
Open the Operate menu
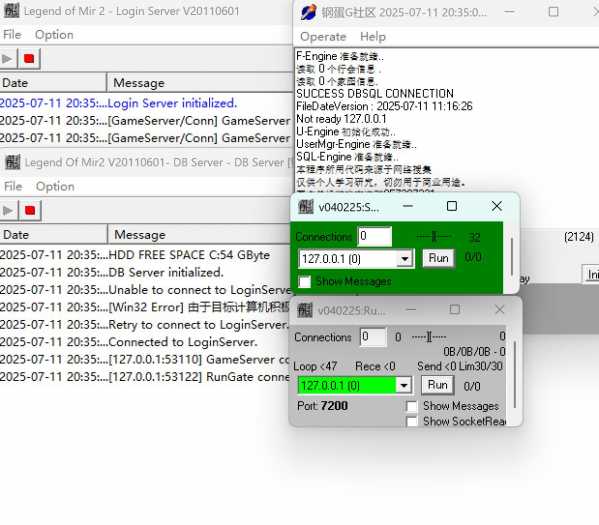point(323,37)
